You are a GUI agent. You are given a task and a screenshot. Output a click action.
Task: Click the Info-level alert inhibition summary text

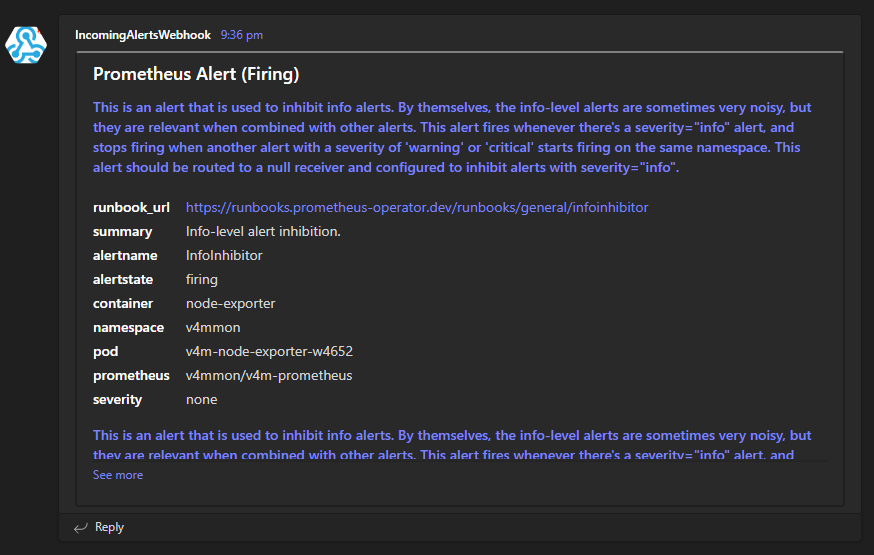click(263, 231)
